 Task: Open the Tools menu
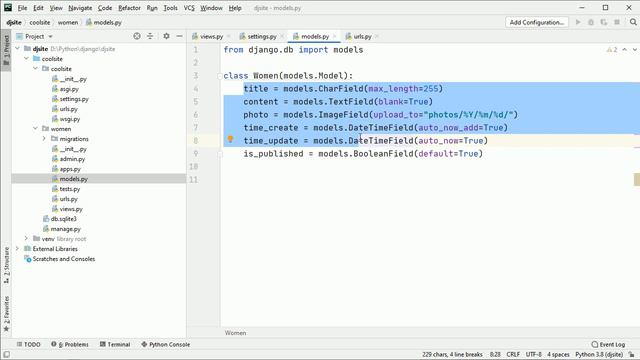170,8
